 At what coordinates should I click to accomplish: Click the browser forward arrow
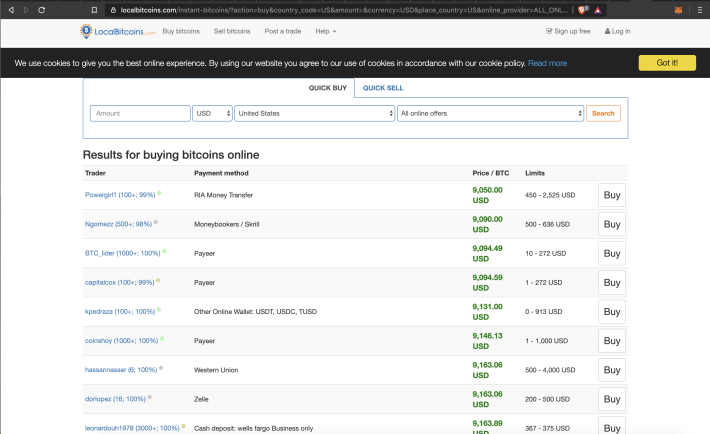[26, 10]
